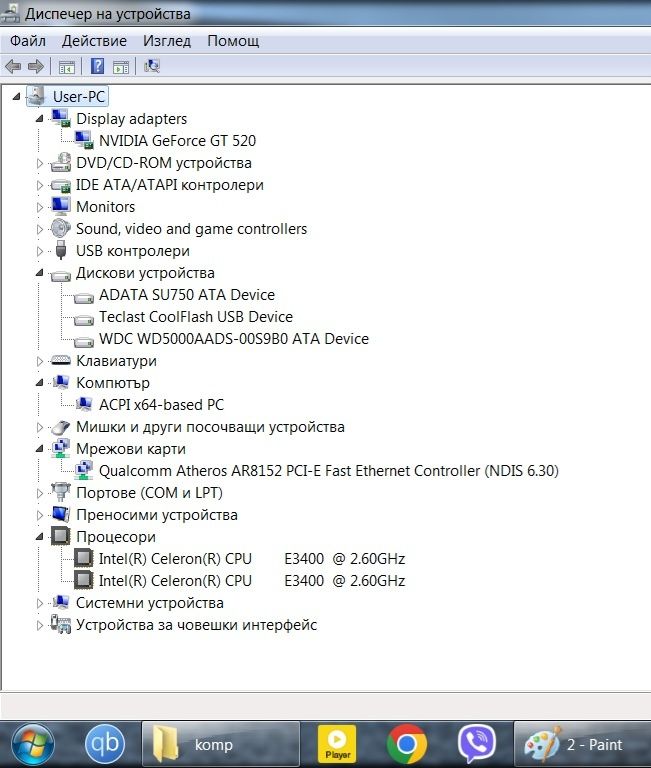Click the Компютър category icon
The width and height of the screenshot is (651, 768).
click(x=61, y=382)
